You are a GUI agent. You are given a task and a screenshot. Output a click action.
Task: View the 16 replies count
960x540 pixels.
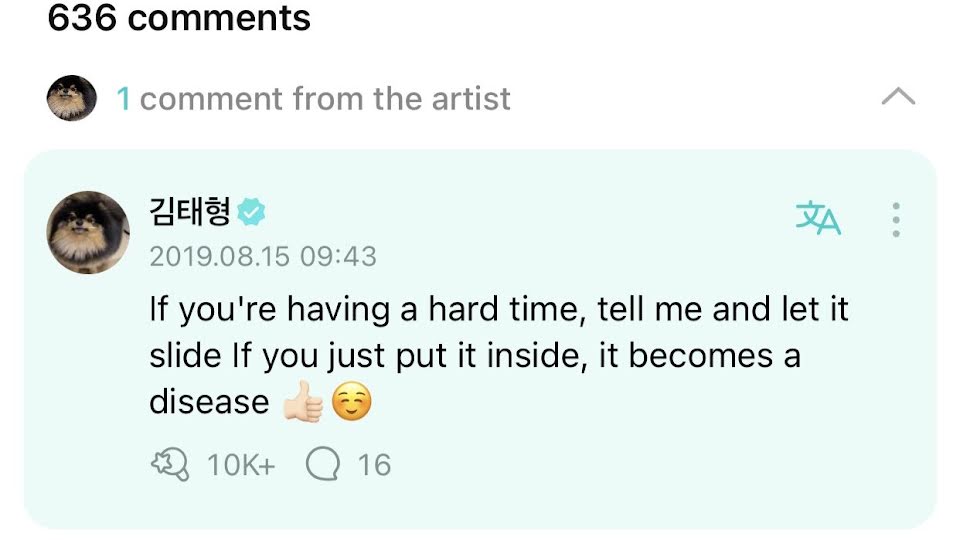[374, 465]
